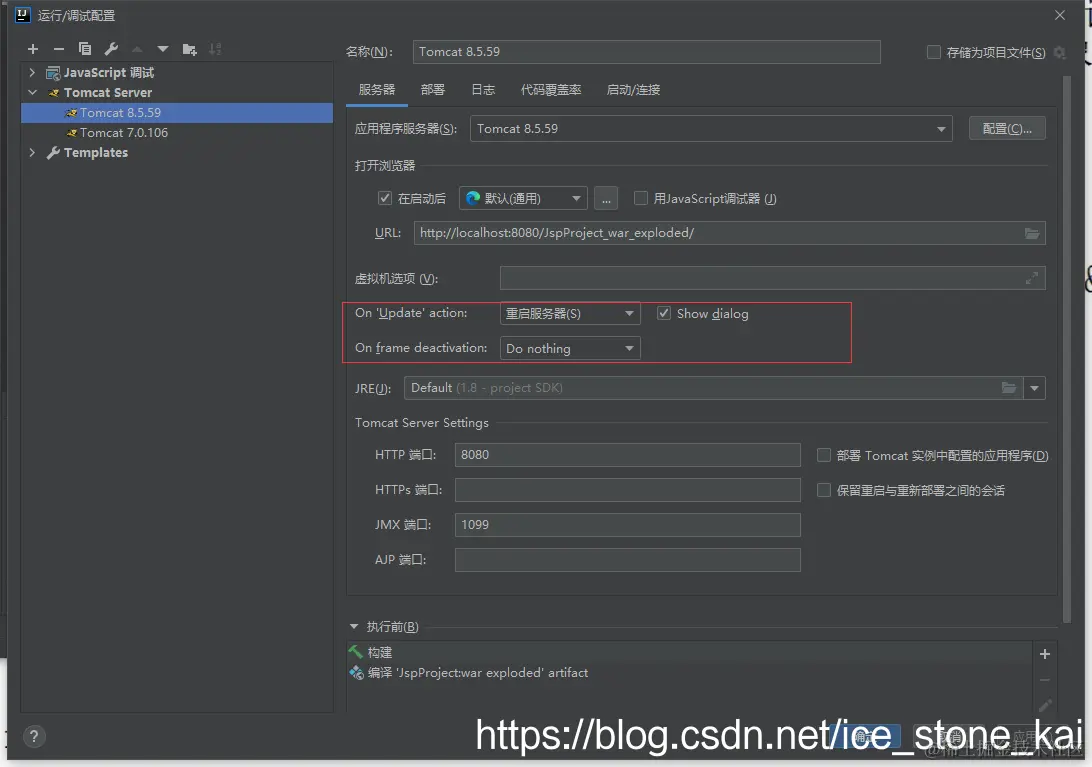Image resolution: width=1092 pixels, height=767 pixels.
Task: Open JRE dropdown arrow
Action: 1034,388
